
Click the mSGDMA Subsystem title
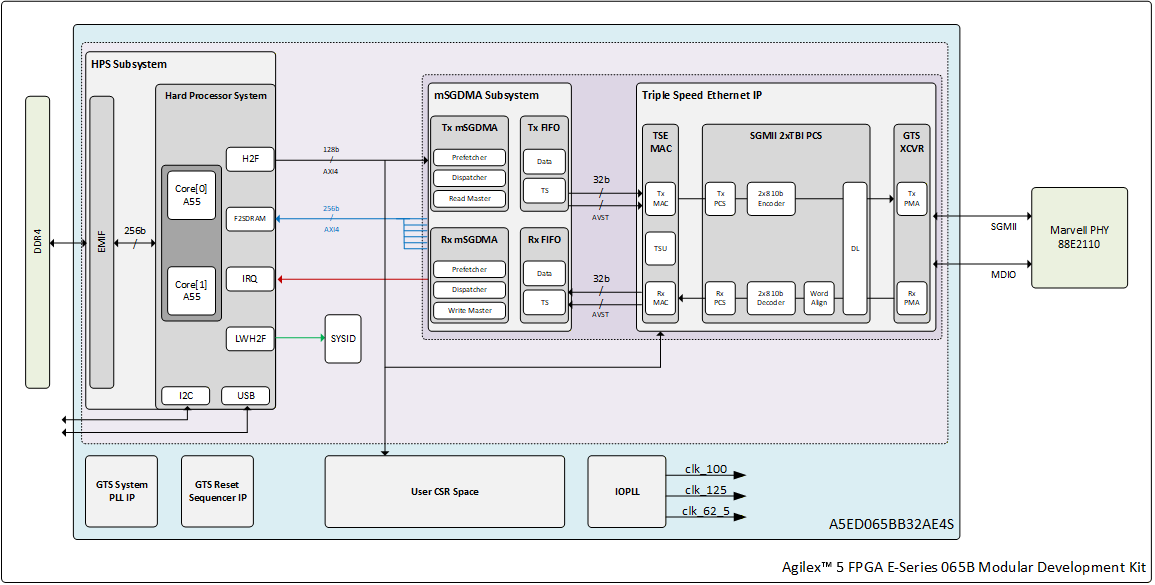tap(486, 95)
